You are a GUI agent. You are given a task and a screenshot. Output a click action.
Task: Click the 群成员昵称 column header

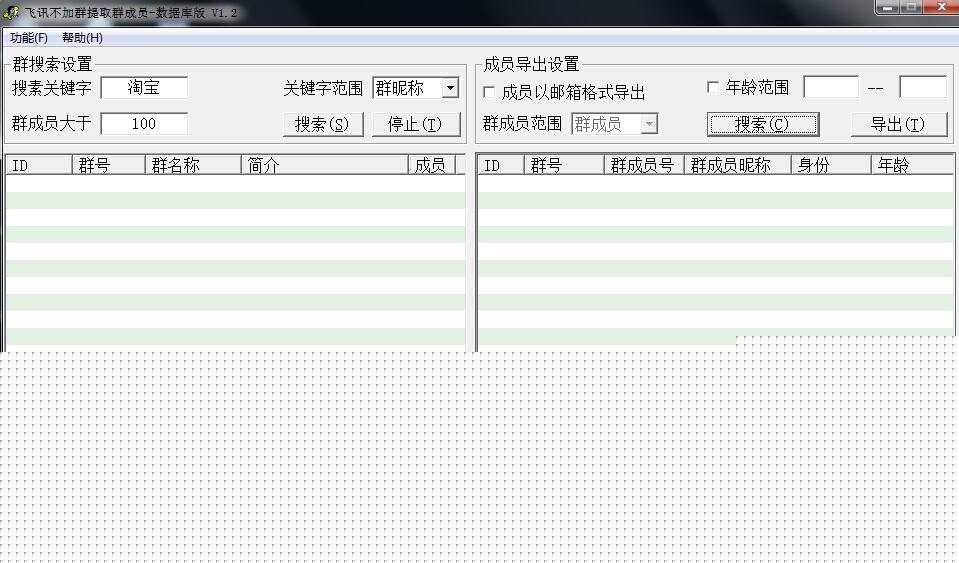(738, 165)
